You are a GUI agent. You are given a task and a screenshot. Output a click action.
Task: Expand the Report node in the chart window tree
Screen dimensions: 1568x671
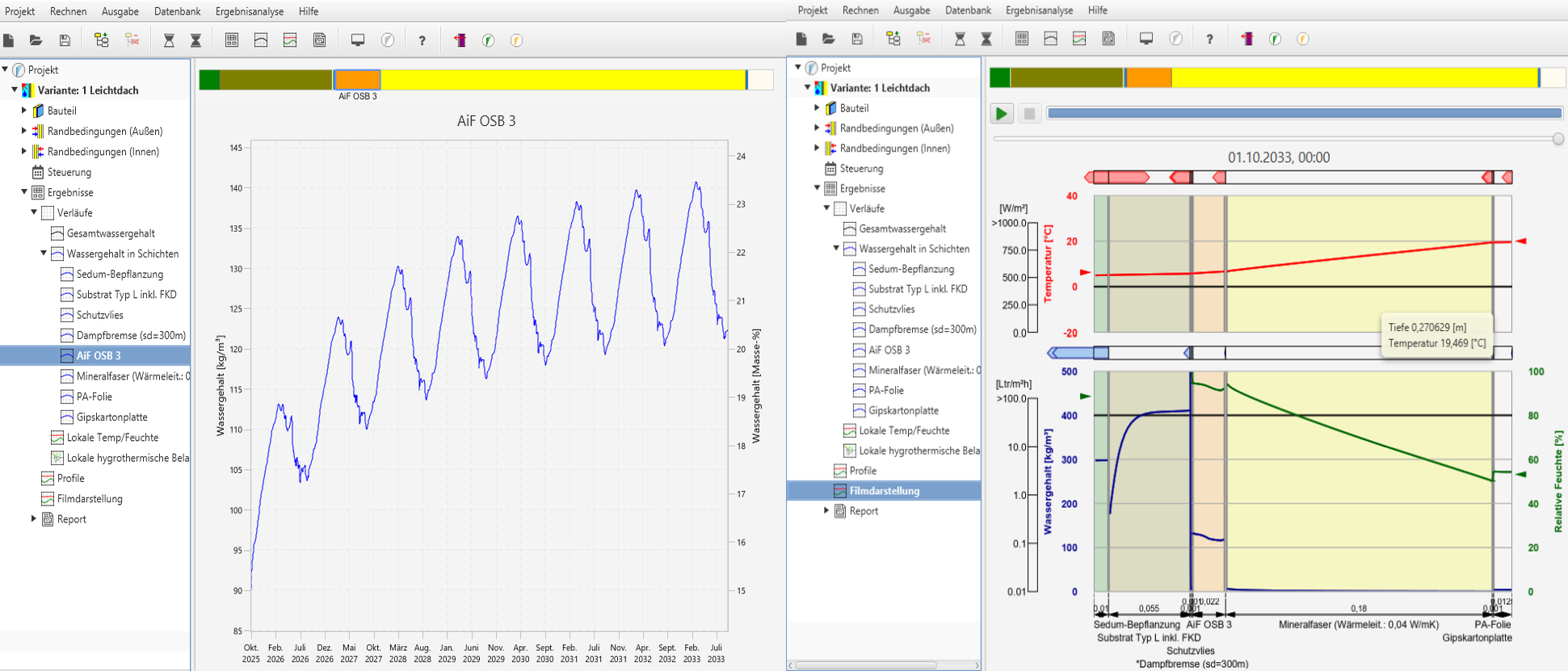click(x=33, y=519)
